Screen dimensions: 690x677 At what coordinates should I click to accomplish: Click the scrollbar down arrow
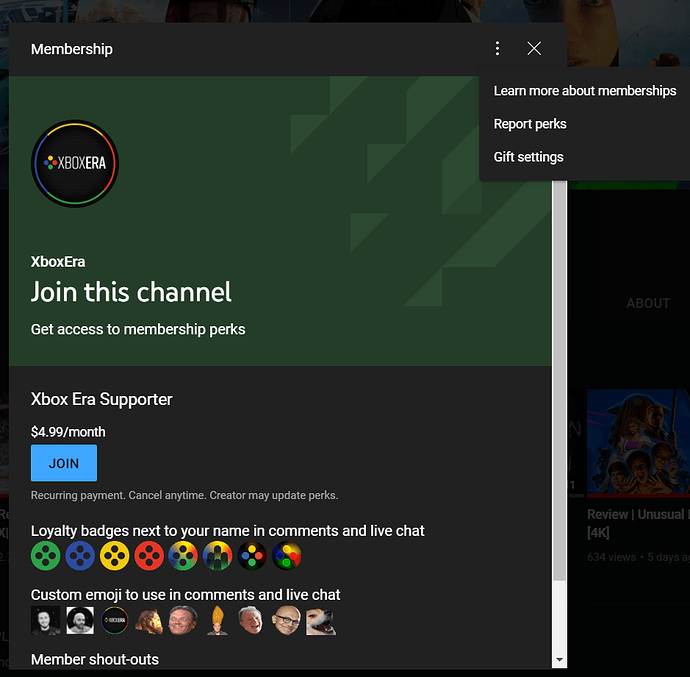coord(559,659)
